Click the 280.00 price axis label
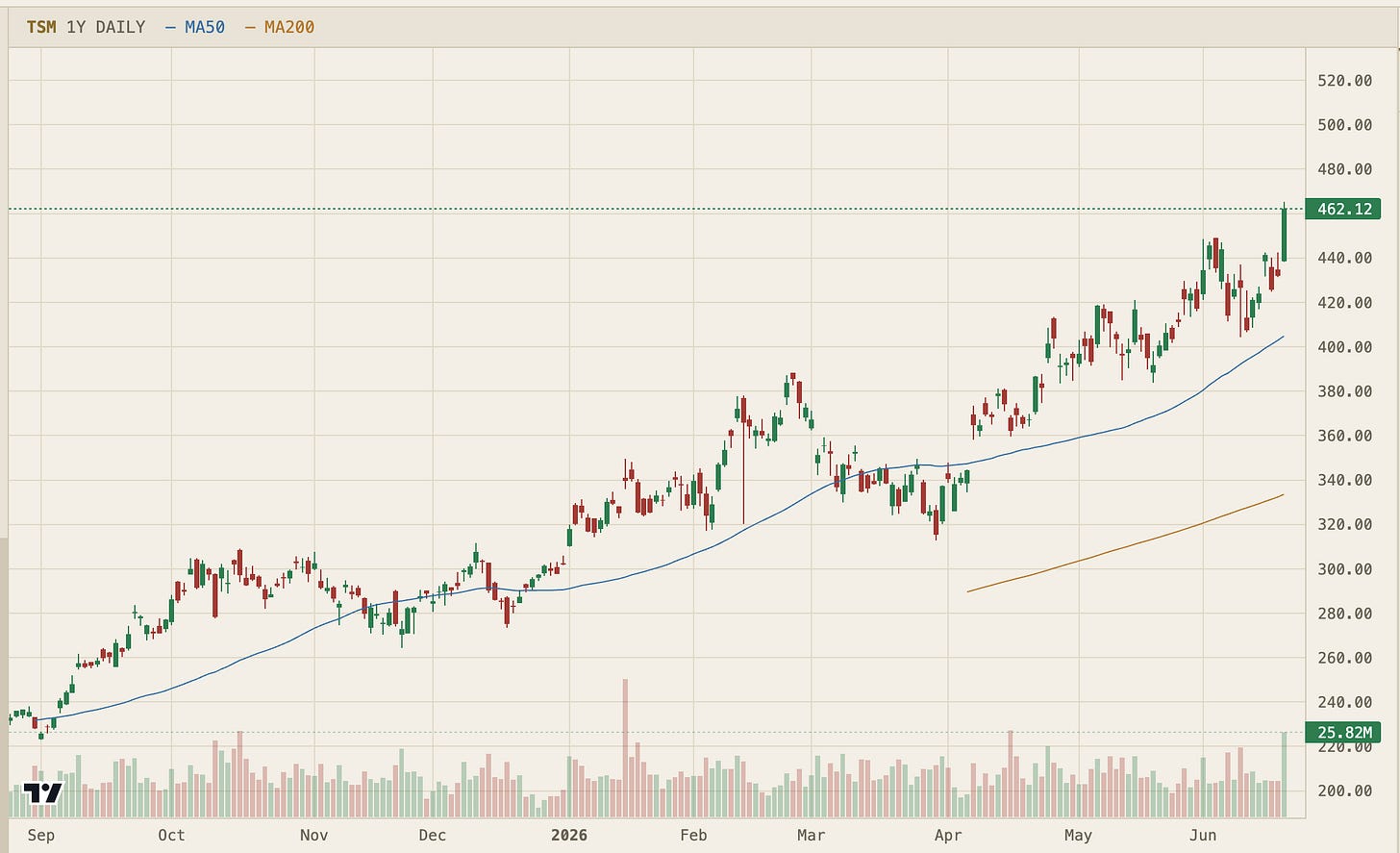The width and height of the screenshot is (1400, 853). (1344, 614)
